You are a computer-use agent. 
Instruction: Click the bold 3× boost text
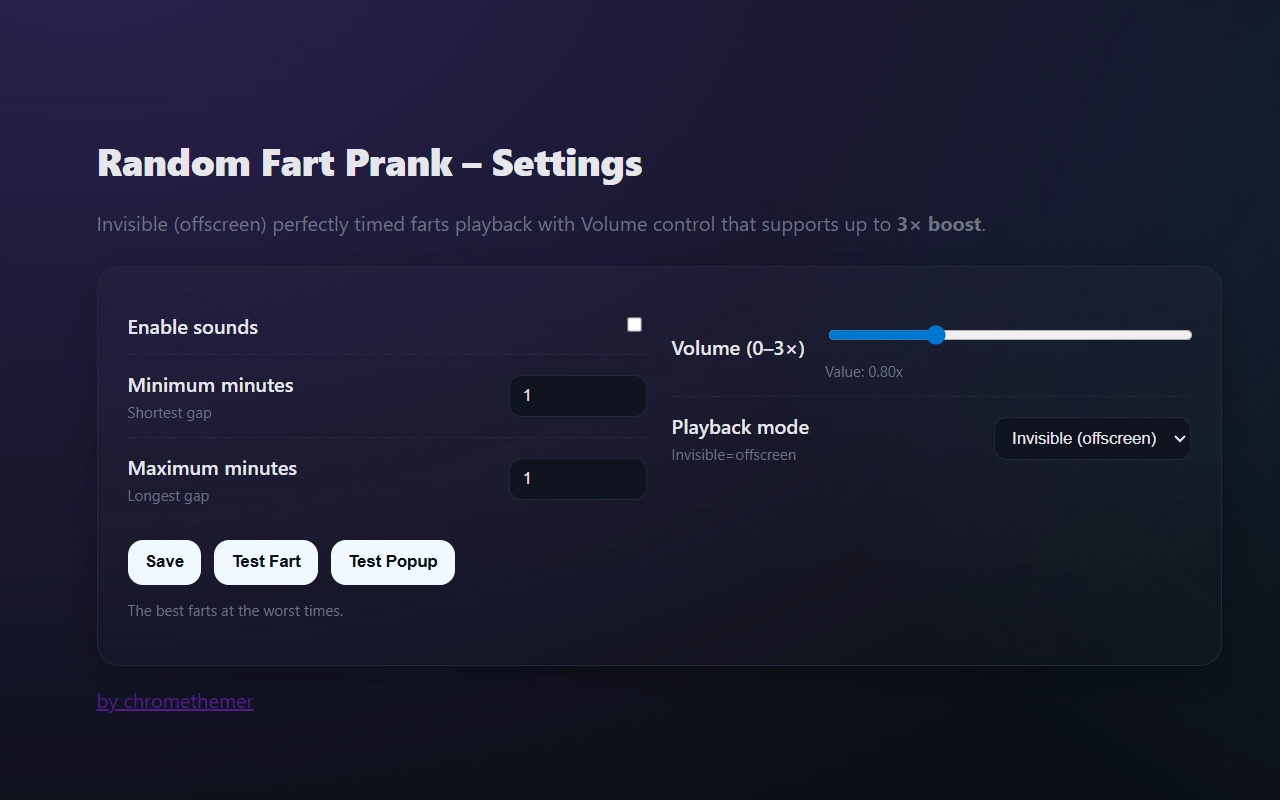(x=939, y=225)
